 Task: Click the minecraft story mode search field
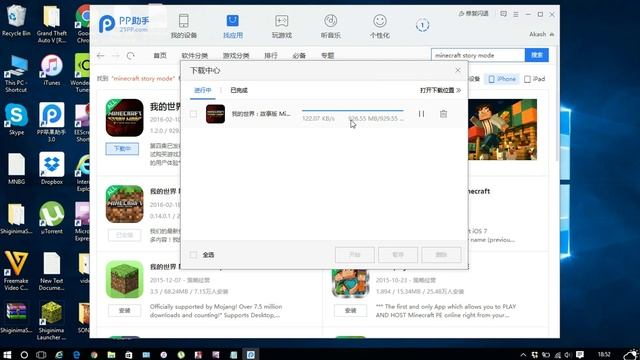tap(478, 55)
